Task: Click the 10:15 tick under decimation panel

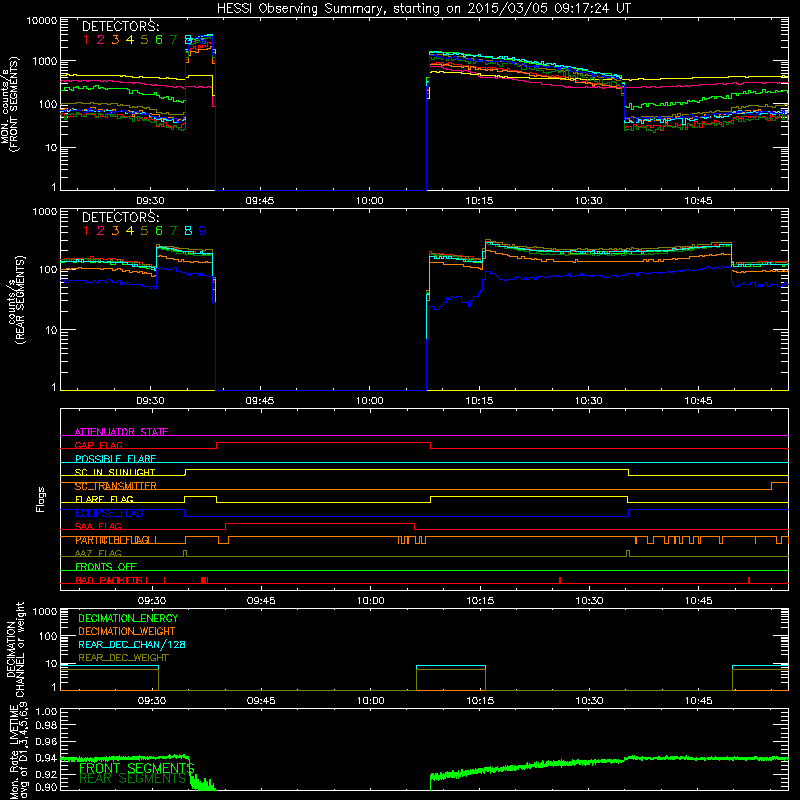Action: tap(480, 701)
